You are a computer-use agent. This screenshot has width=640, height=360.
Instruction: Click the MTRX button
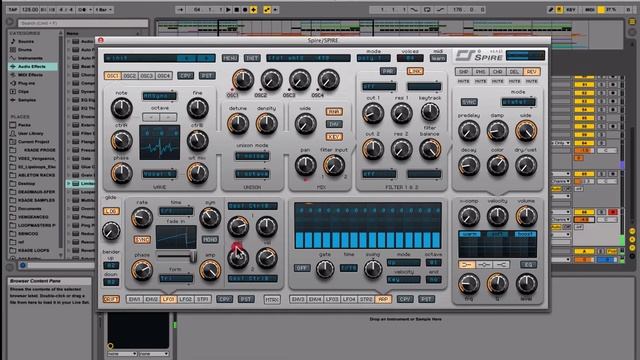[272, 299]
